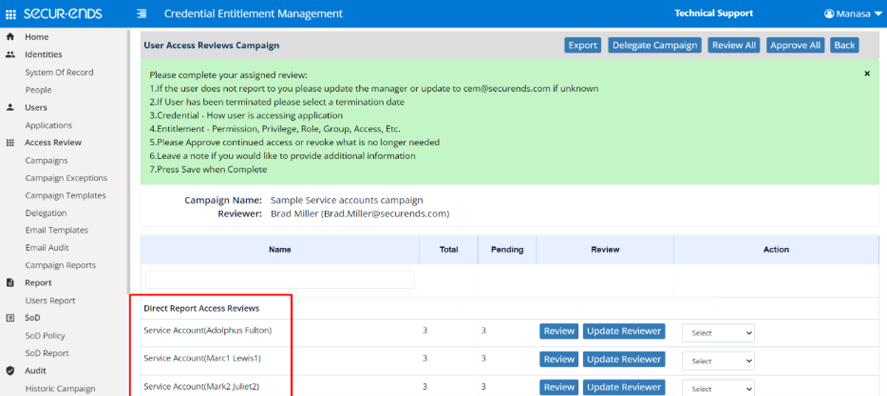Viewport: 887px width, 396px height.
Task: Click Update Reviewer for Marc1 Lewis1
Action: (x=624, y=359)
